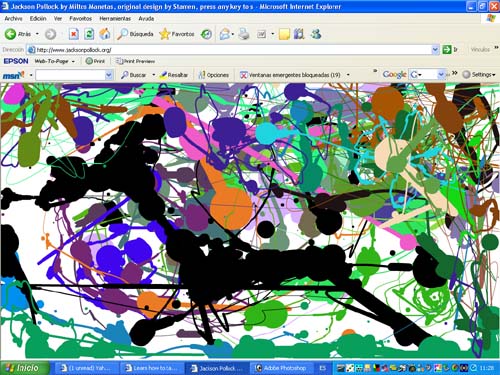Click the system tray clock
Image resolution: width=500 pixels, height=375 pixels.
click(487, 368)
